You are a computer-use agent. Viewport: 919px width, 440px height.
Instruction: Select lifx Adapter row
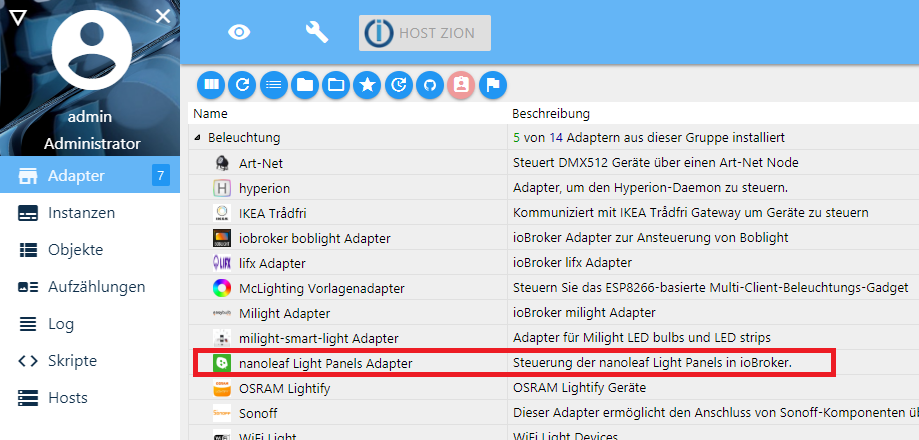pos(553,263)
